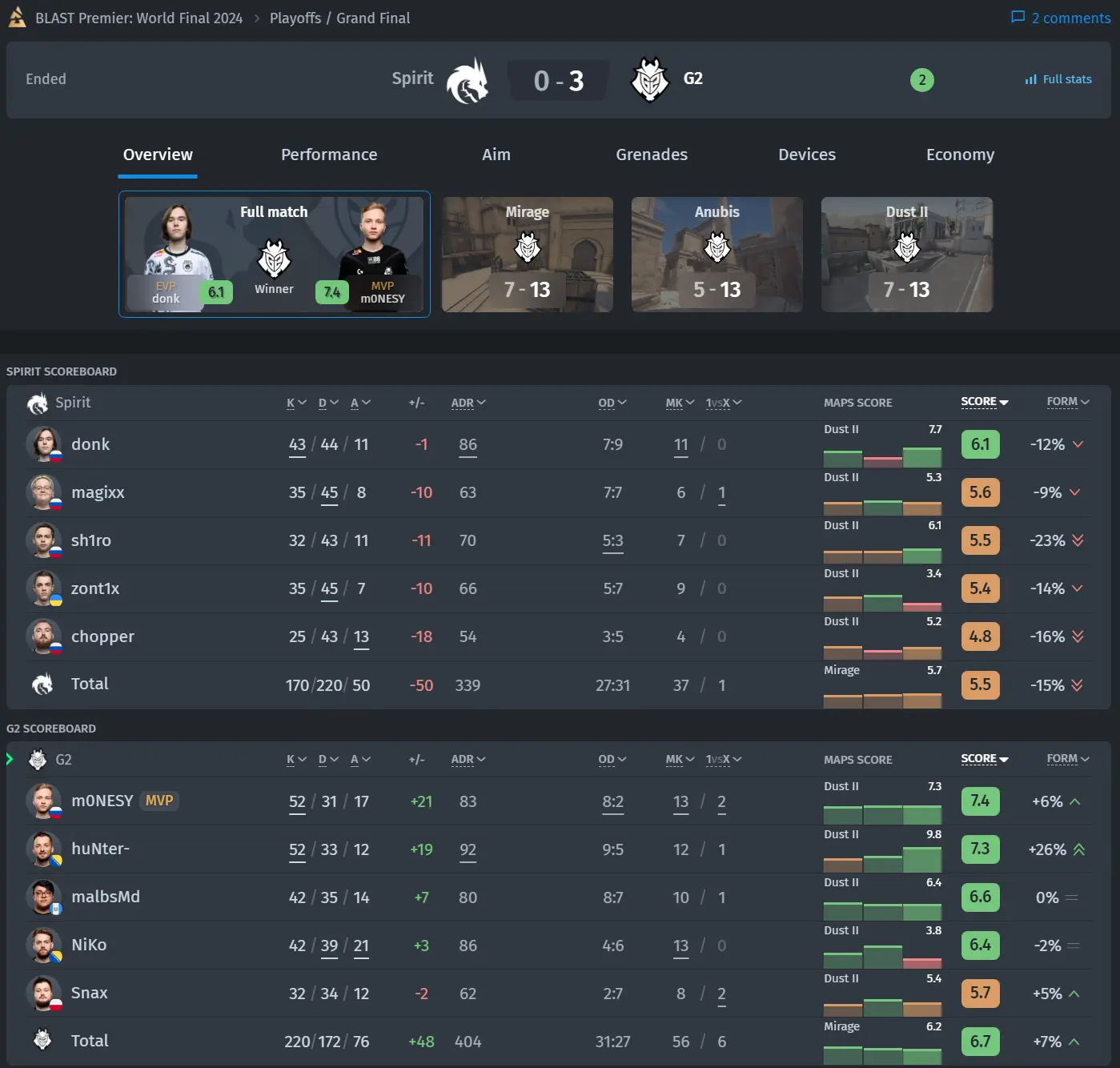Sort Spirit scoreboard by ADR
This screenshot has height=1068, width=1120.
coord(468,403)
